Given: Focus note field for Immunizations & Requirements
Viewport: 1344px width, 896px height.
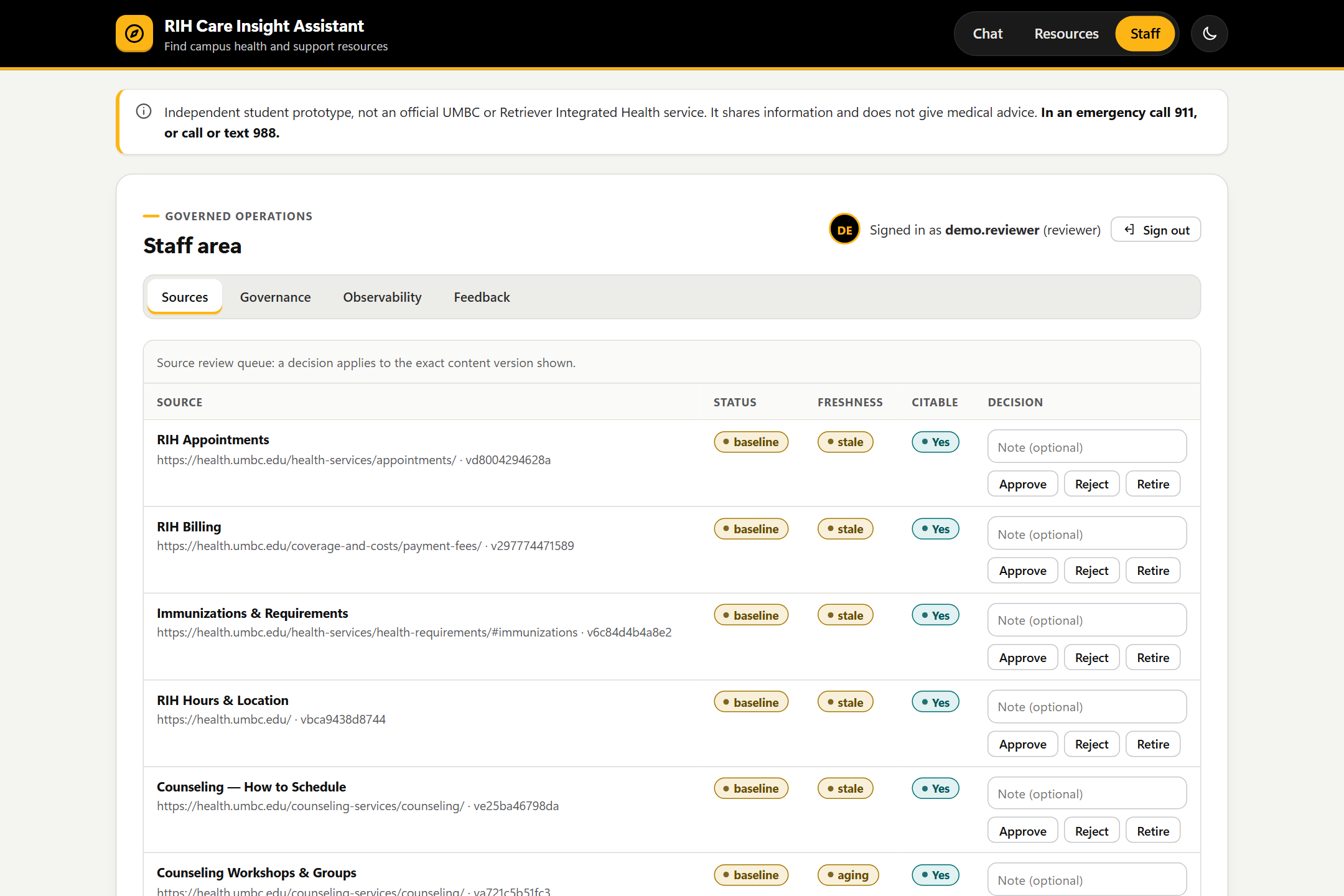Looking at the screenshot, I should 1087,620.
